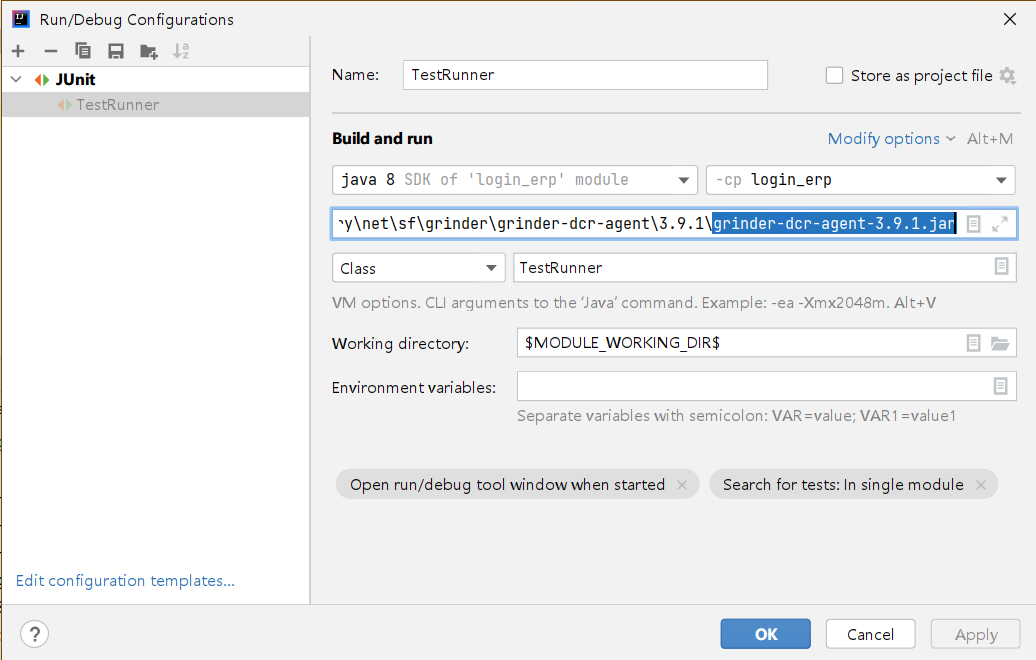This screenshot has width=1036, height=660.
Task: Remove the Search for tests option tag
Action: click(x=981, y=485)
